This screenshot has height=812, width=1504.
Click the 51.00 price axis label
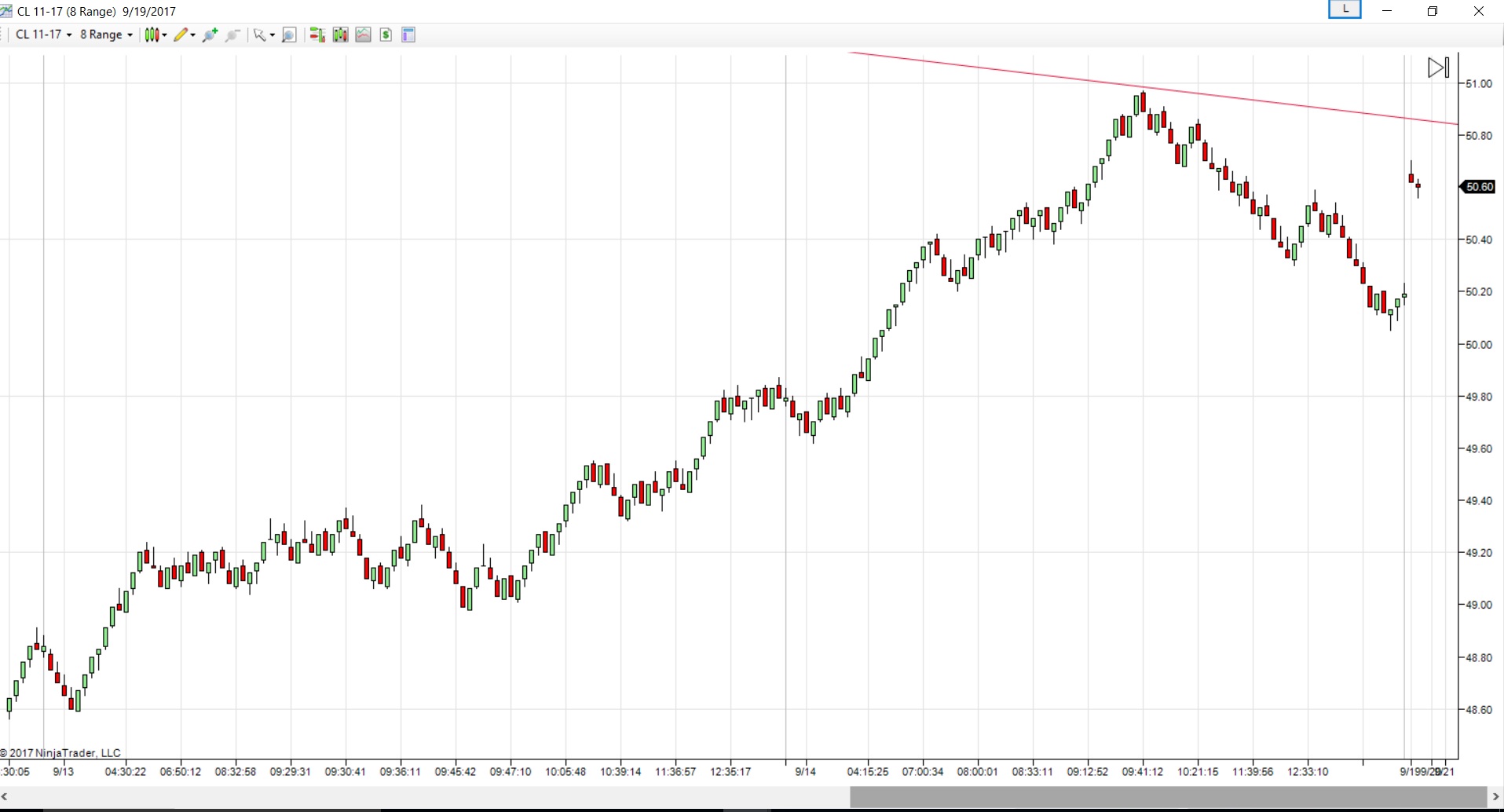tap(1479, 84)
